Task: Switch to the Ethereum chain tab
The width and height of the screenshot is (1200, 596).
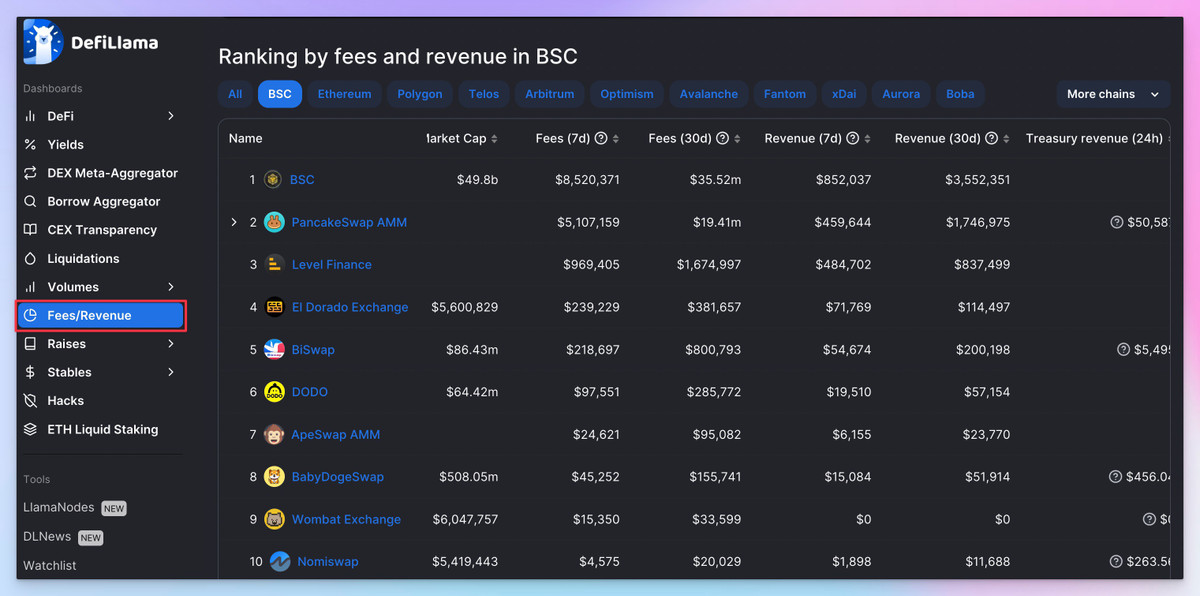Action: click(344, 94)
